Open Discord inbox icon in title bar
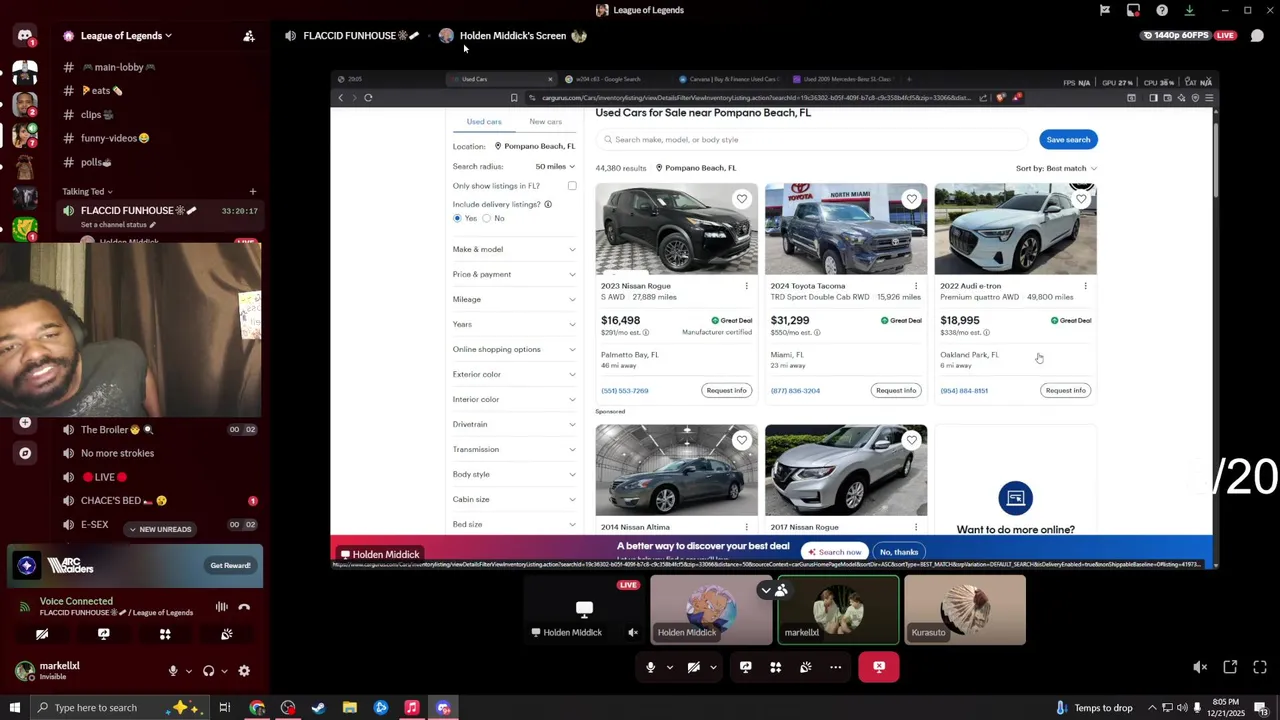 coord(1133,10)
